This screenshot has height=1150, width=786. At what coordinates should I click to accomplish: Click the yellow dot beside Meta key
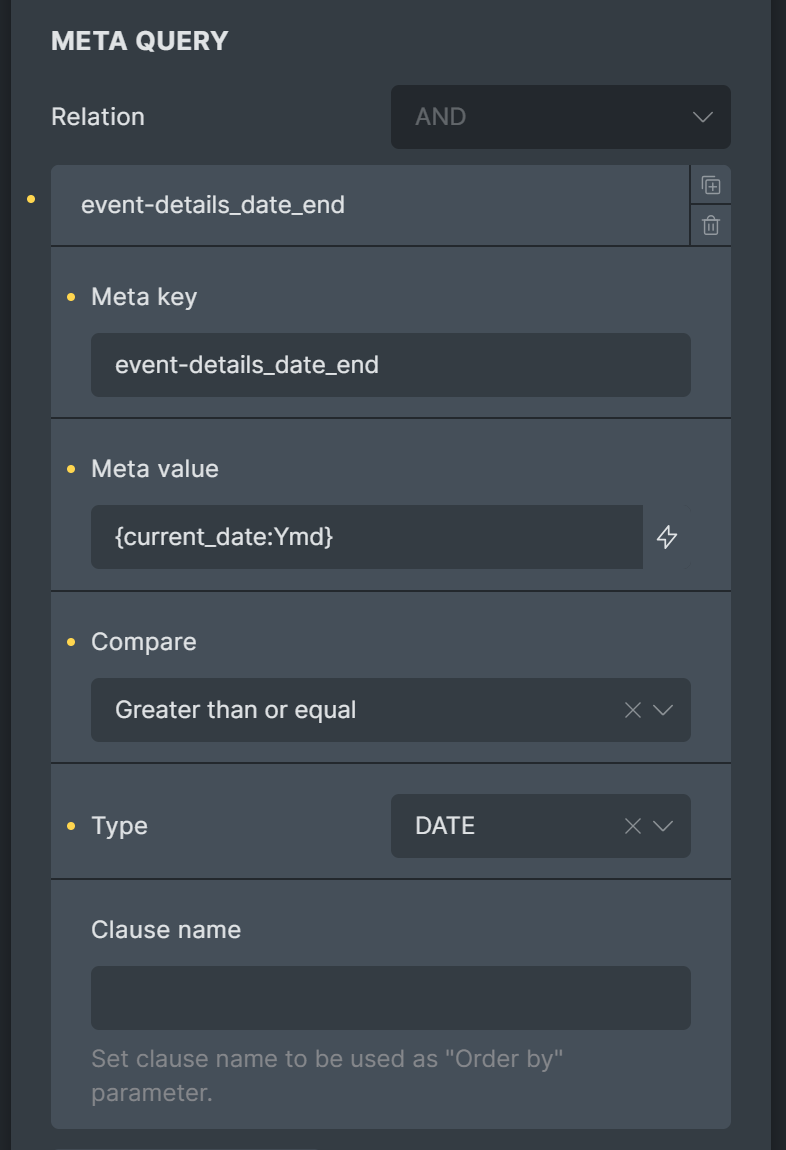click(71, 297)
